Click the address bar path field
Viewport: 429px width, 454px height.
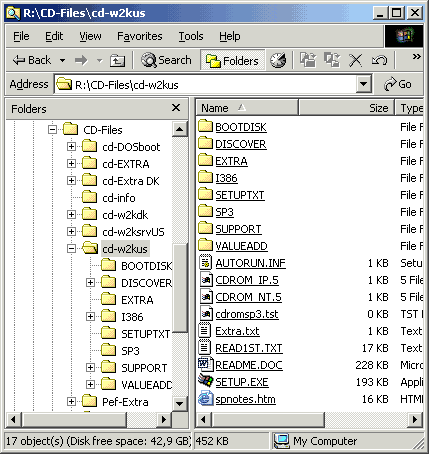coord(206,84)
